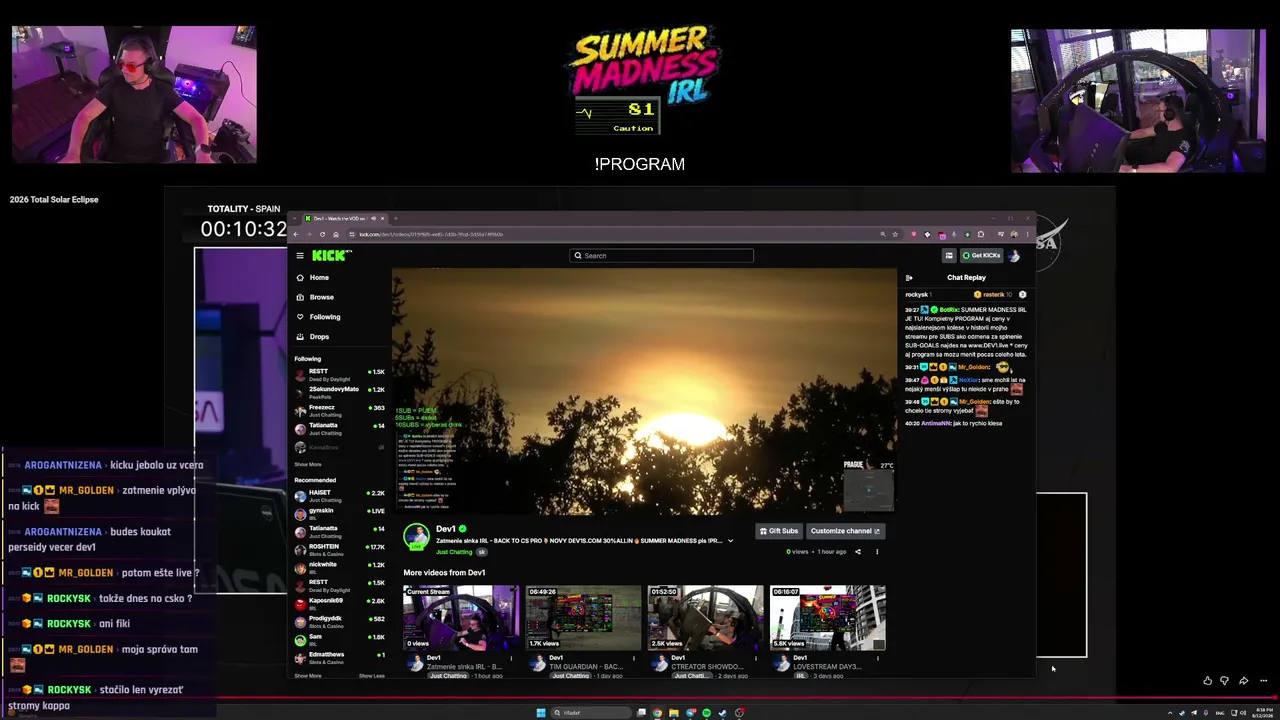
Task: Open Browse in Kick sidebar
Action: pyautogui.click(x=315, y=297)
